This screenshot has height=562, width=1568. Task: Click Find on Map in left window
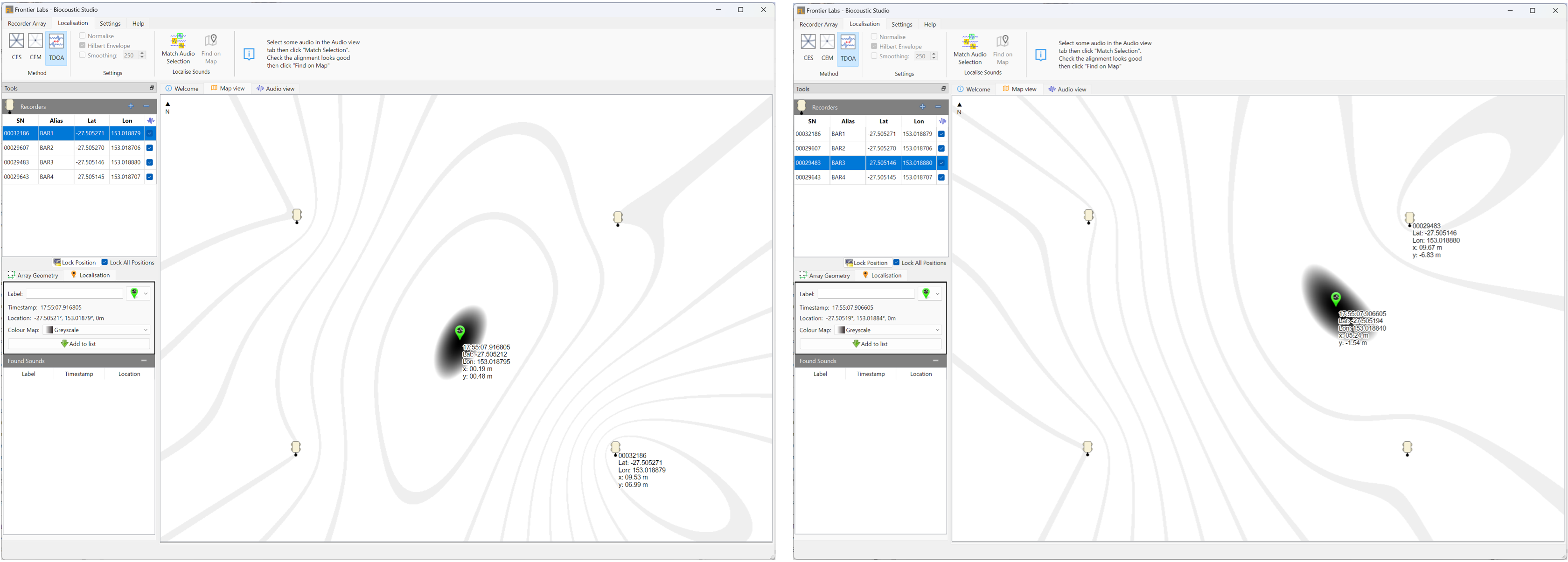click(211, 49)
